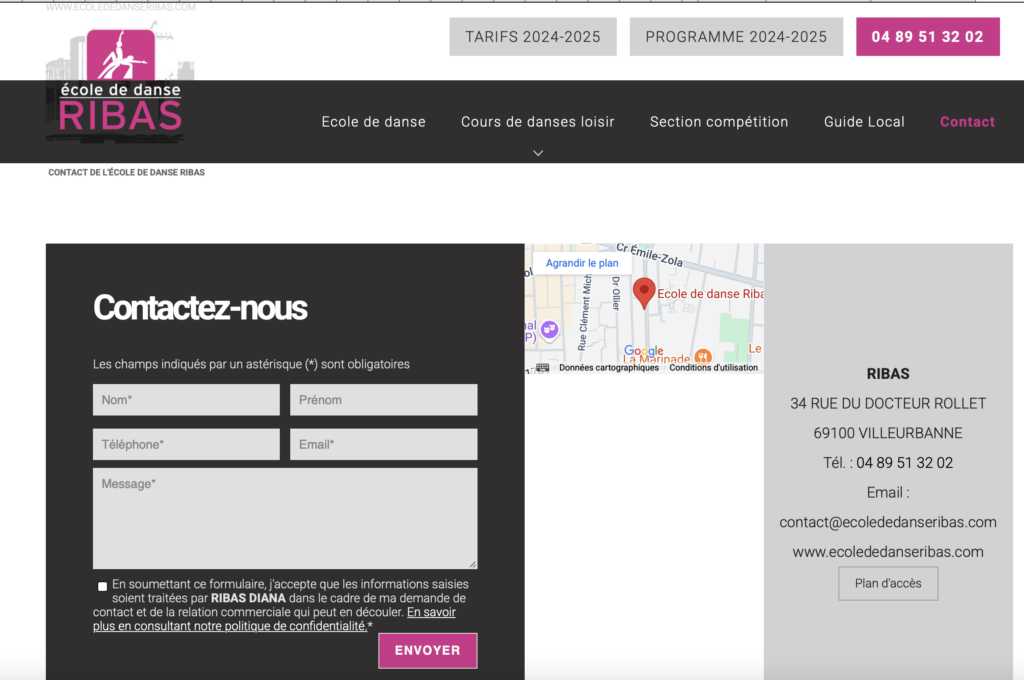Click the ENVOYER submit button
This screenshot has width=1024, height=680.
(427, 650)
